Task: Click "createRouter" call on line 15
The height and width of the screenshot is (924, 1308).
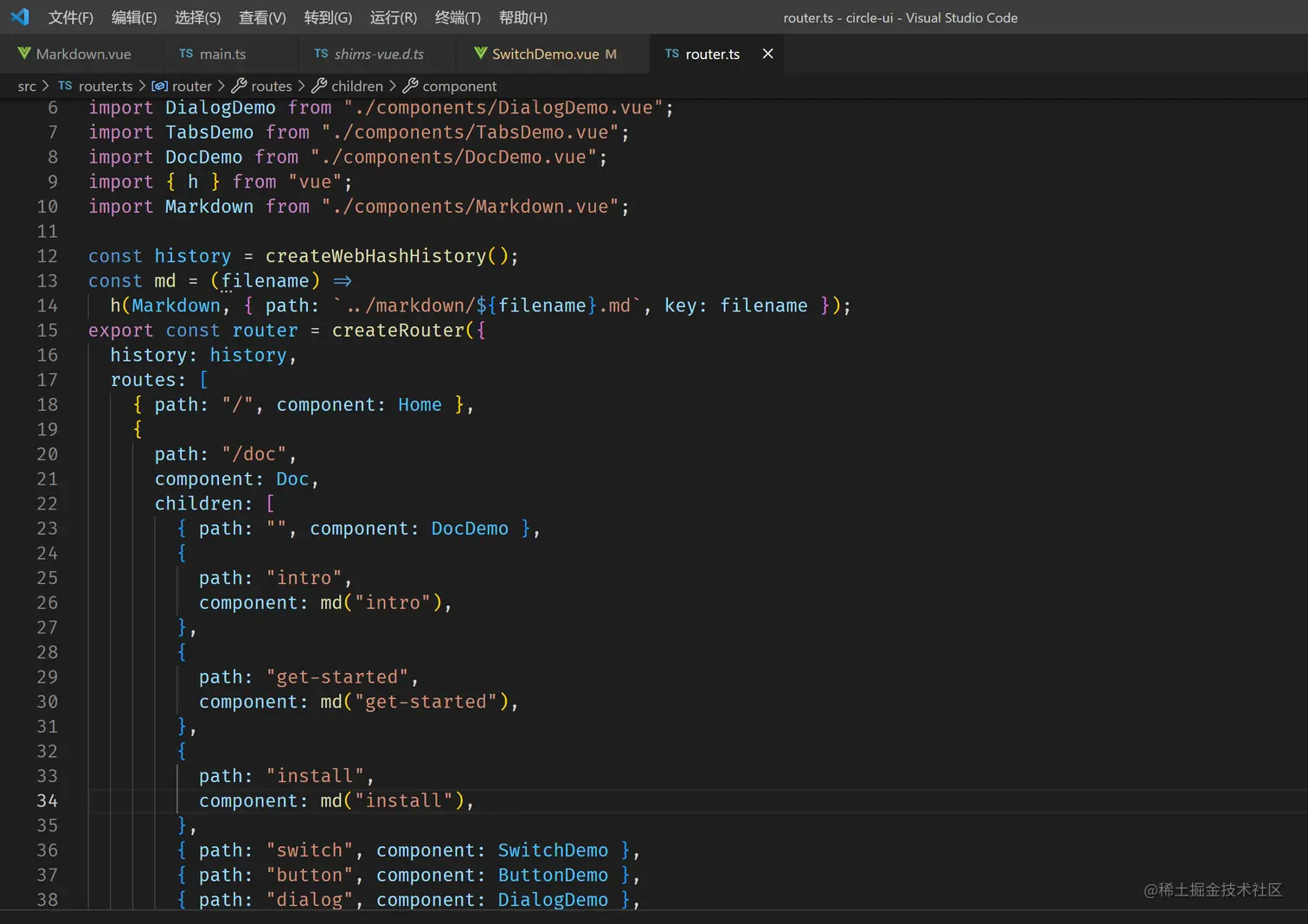Action: 398,330
